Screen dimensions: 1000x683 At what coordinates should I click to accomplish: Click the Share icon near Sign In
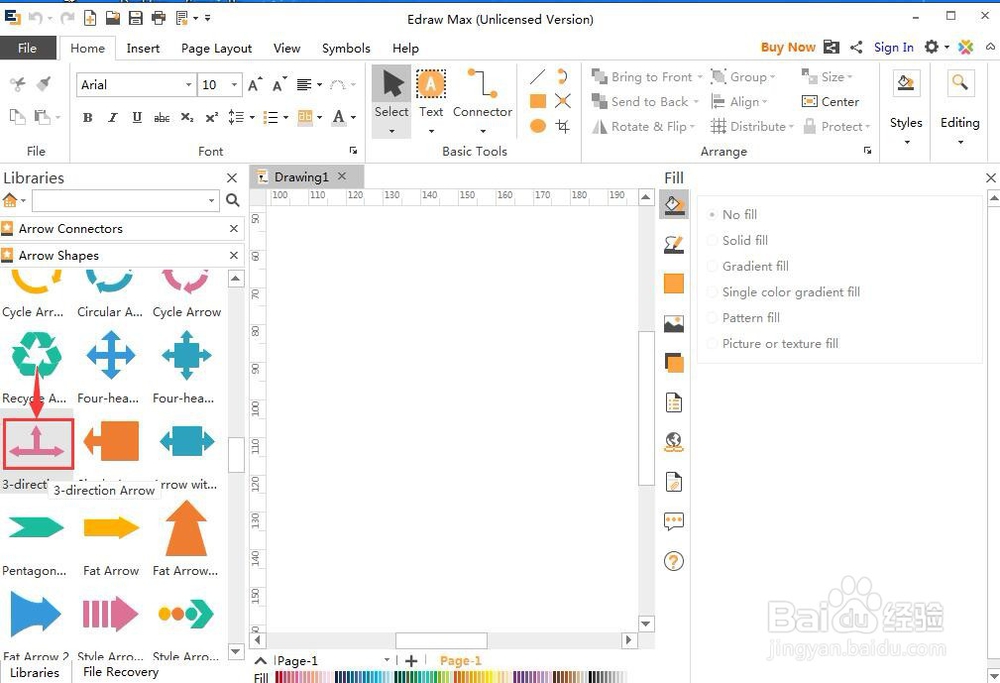(x=857, y=47)
